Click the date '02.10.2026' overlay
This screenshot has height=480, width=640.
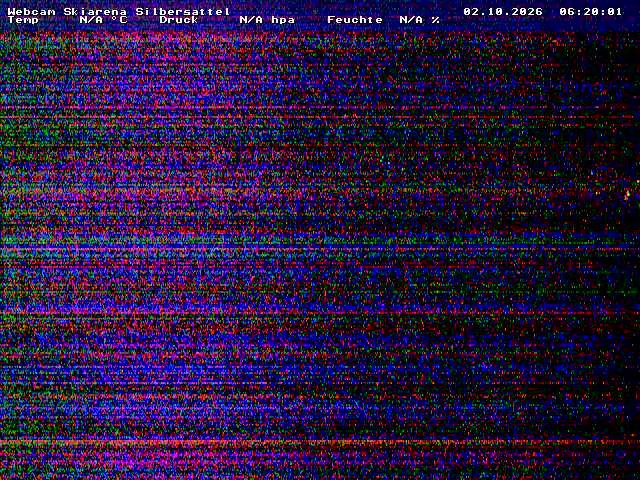pyautogui.click(x=503, y=12)
